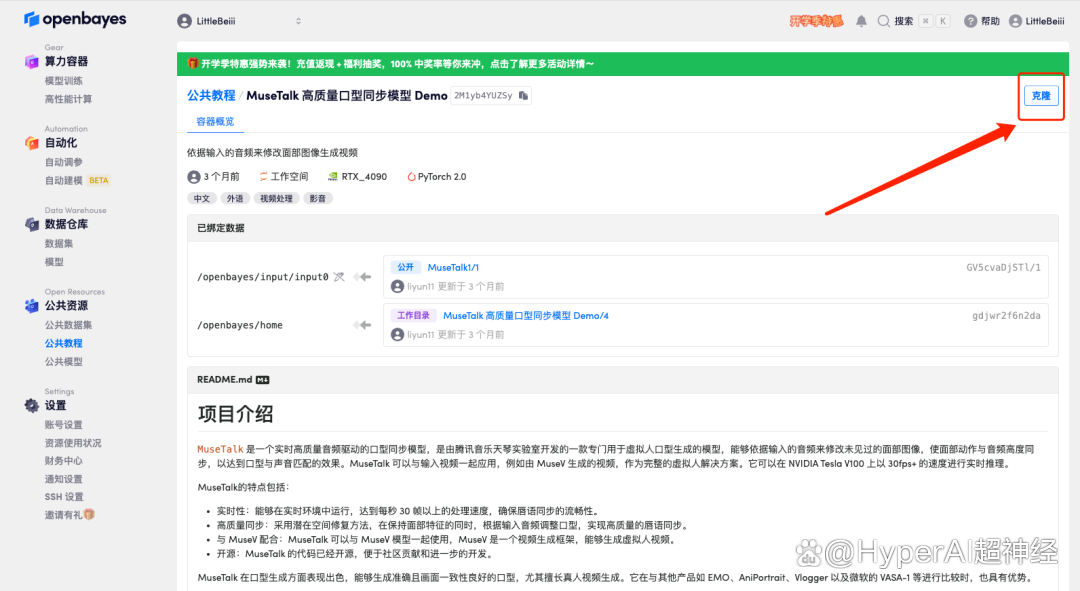Click the 工作目录 badge

[413, 315]
